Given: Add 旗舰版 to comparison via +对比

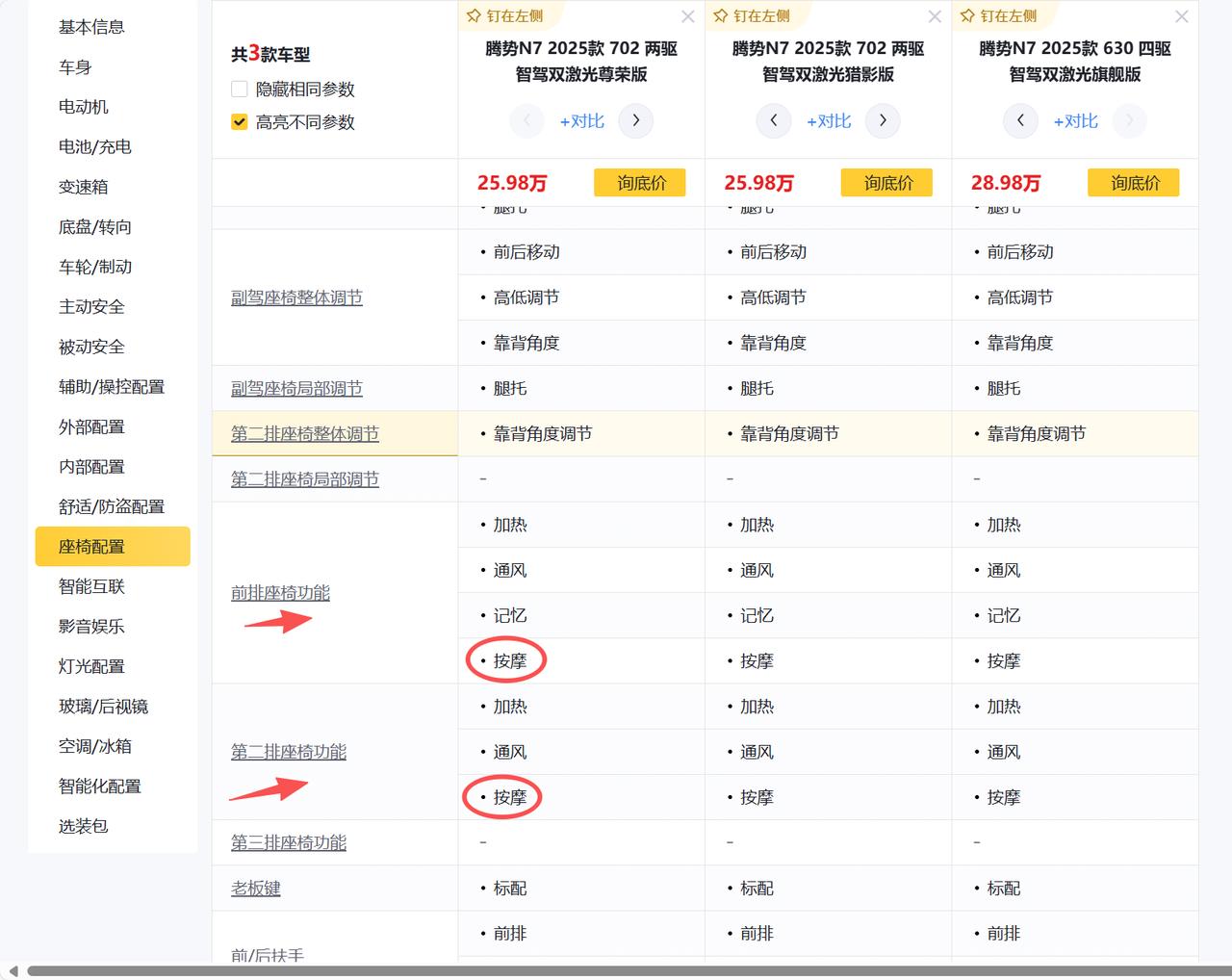Looking at the screenshot, I should point(1075,121).
